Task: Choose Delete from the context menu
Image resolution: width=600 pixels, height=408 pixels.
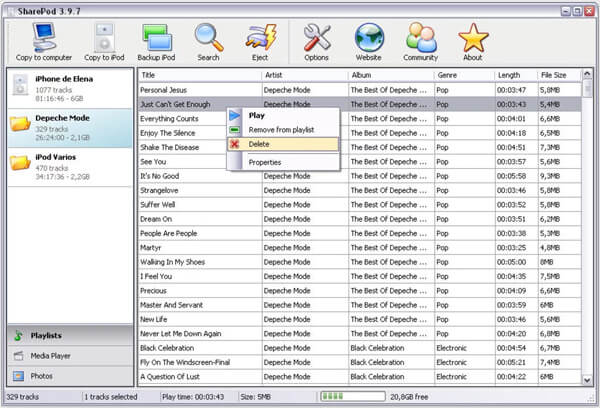Action: click(283, 144)
